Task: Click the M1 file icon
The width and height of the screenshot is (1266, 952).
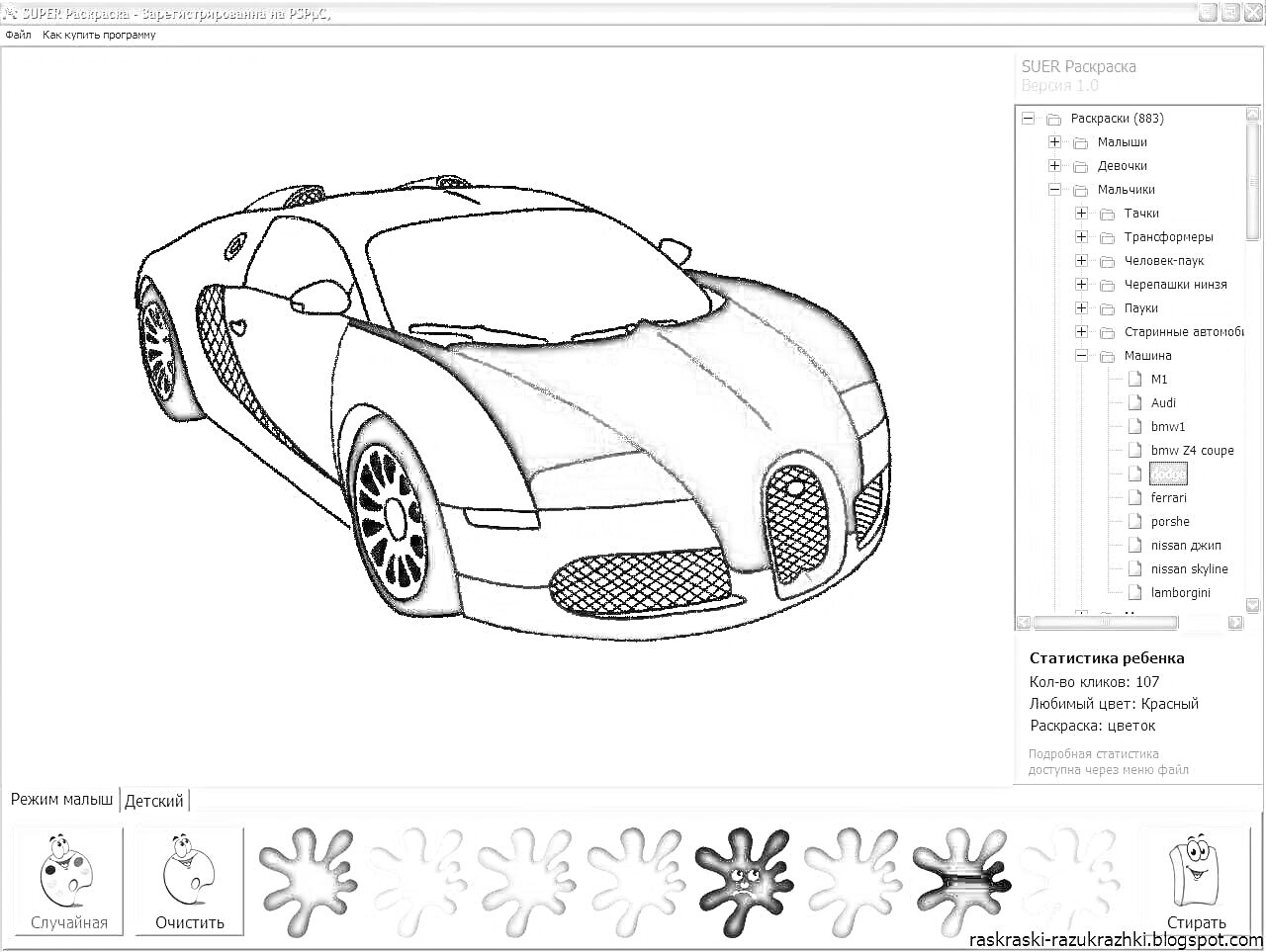Action: (1134, 379)
